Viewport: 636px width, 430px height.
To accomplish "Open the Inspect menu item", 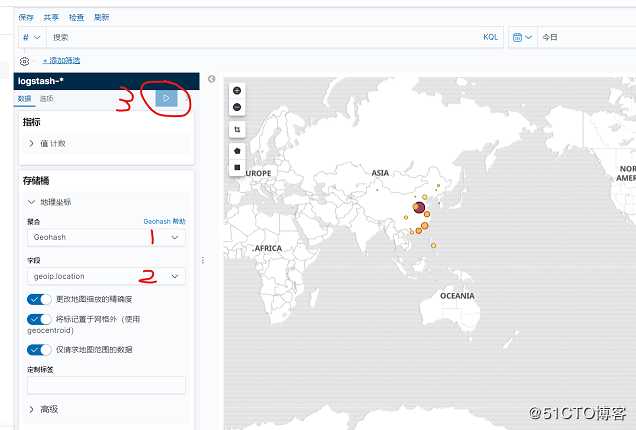I will (76, 17).
